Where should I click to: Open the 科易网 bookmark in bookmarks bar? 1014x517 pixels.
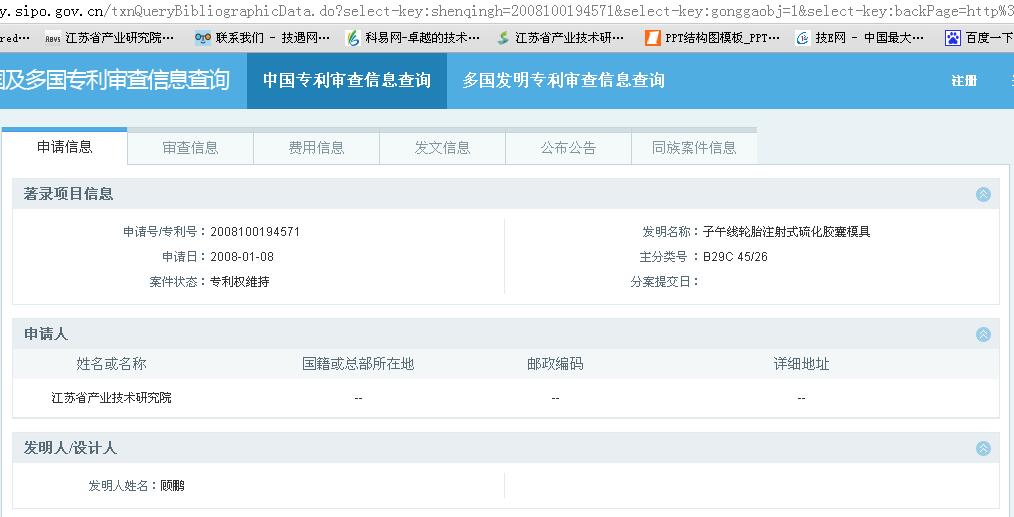pos(412,38)
